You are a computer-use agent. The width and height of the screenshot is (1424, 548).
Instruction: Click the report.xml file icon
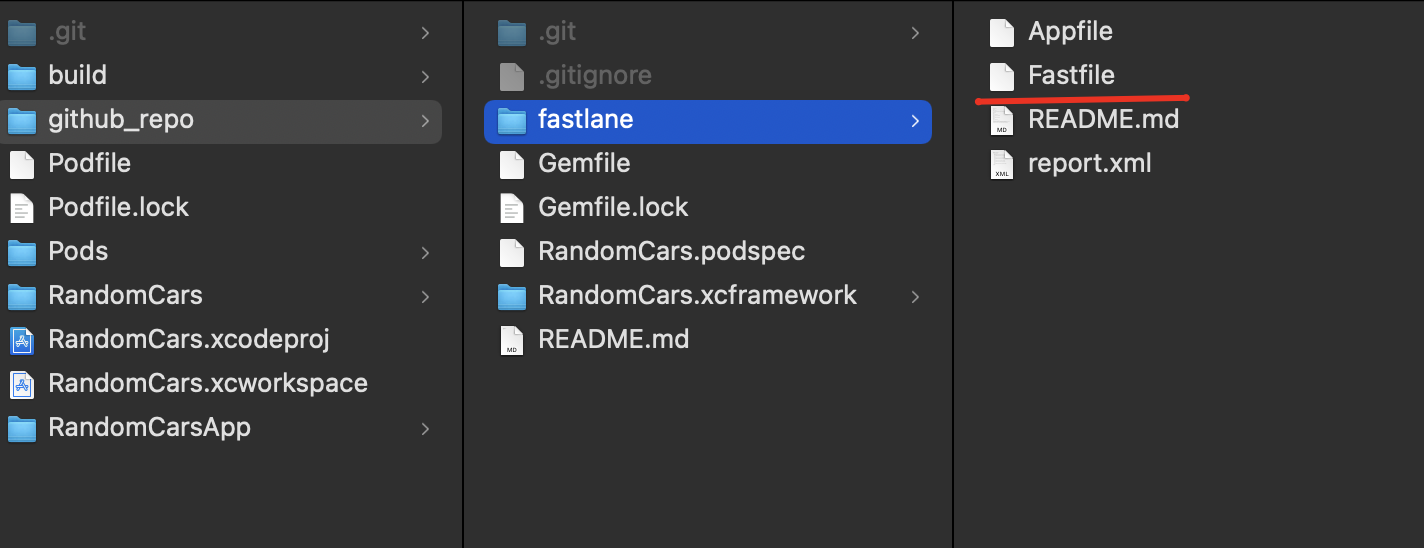pyautogui.click(x=1002, y=163)
